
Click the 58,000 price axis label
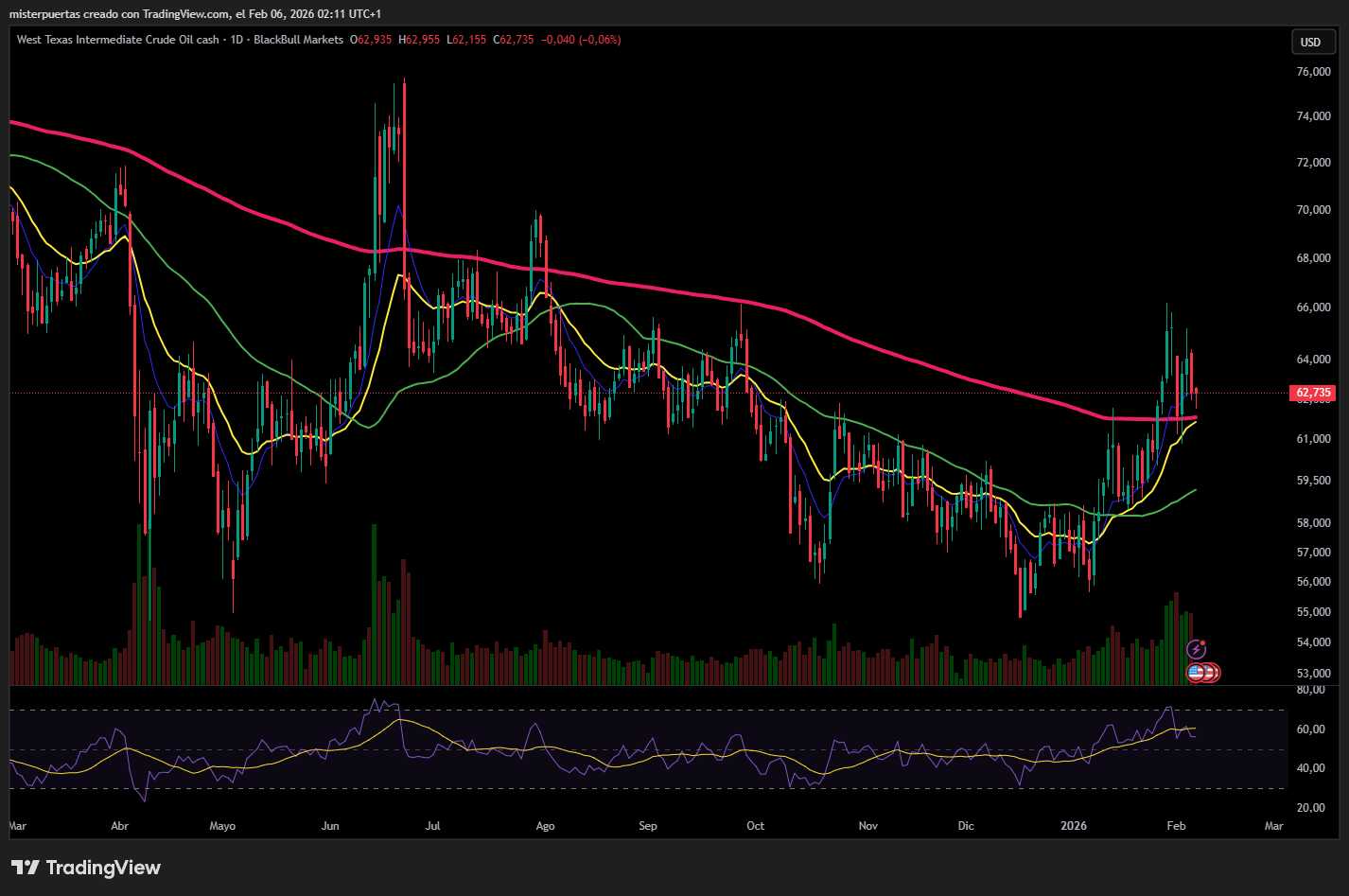coord(1314,523)
